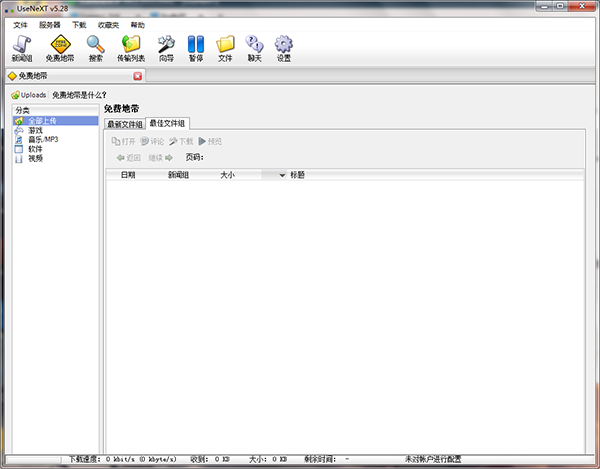Select the 音乐/MP3 category

coord(44,140)
